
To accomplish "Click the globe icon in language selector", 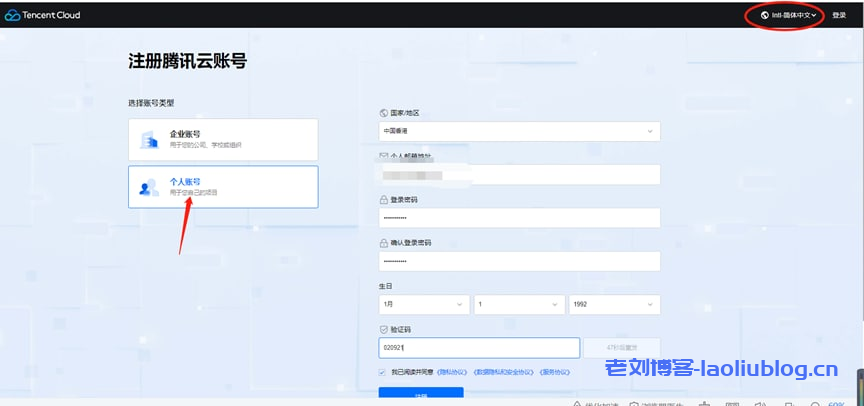I will click(764, 15).
